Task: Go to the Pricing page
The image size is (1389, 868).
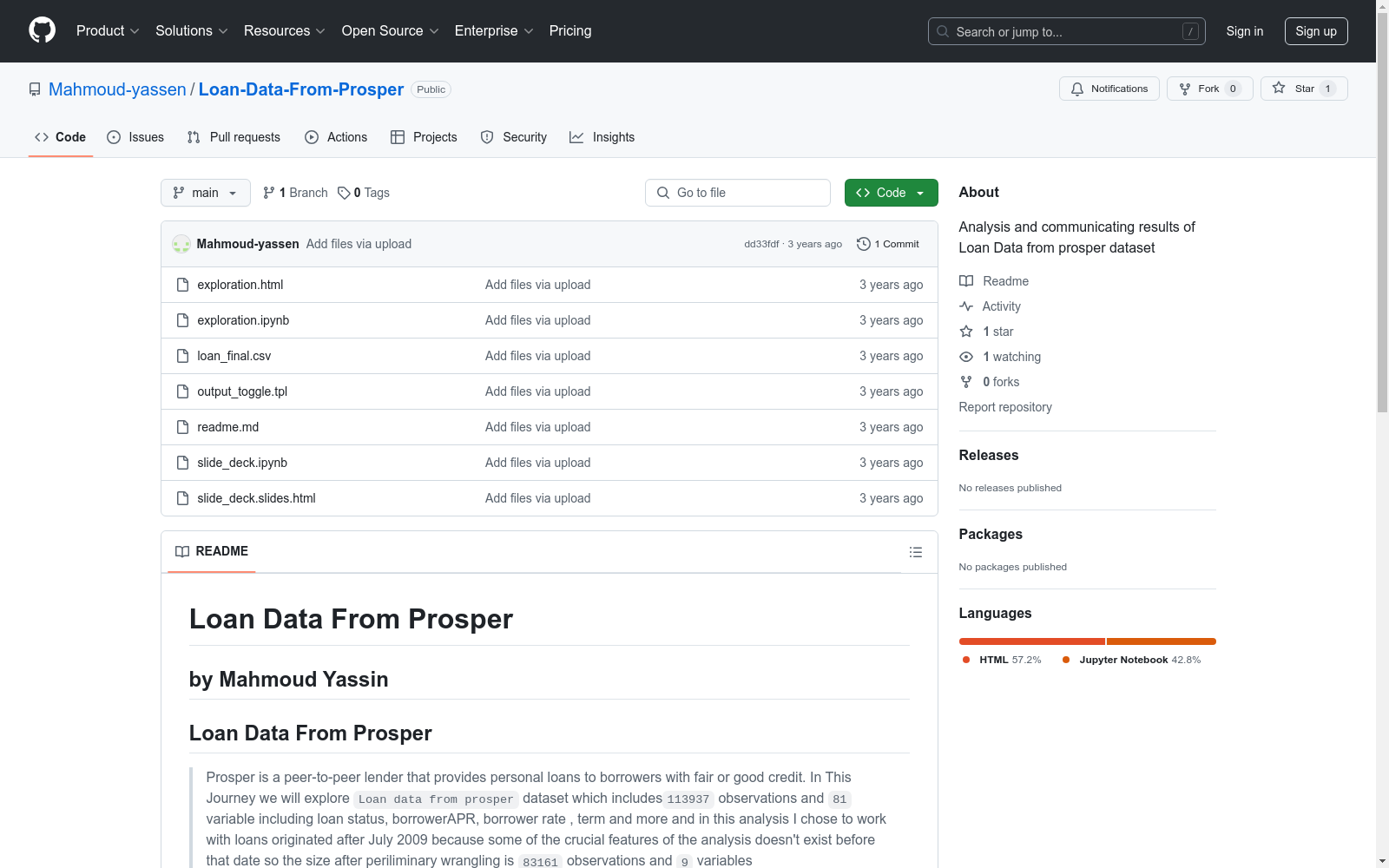Action: pos(570,30)
